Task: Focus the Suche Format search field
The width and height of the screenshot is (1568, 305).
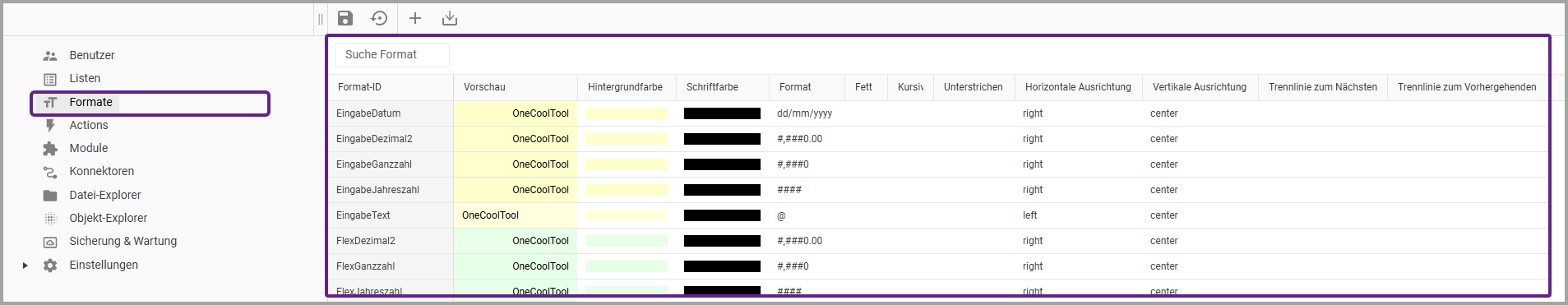Action: 392,54
